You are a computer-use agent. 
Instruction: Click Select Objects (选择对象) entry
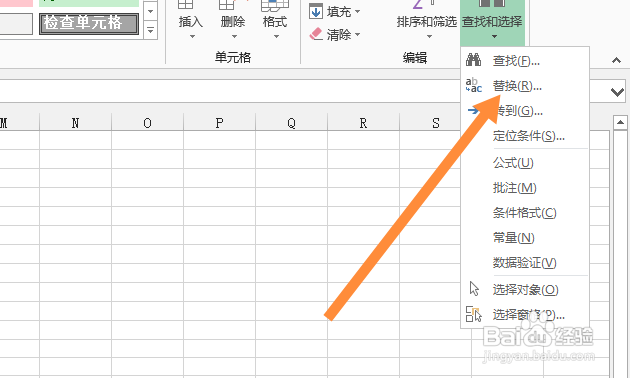tap(525, 290)
